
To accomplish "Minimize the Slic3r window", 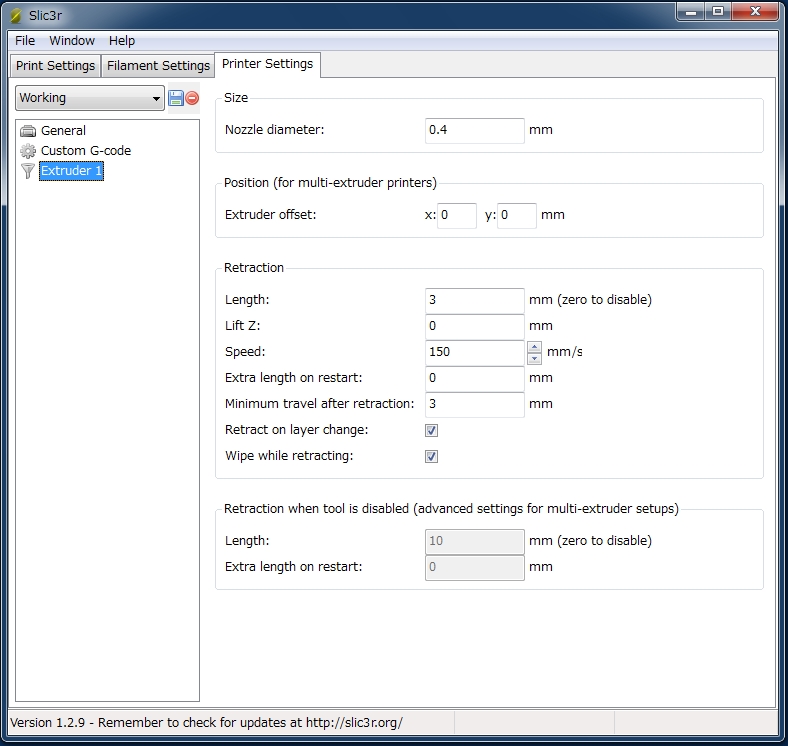I will pyautogui.click(x=691, y=11).
